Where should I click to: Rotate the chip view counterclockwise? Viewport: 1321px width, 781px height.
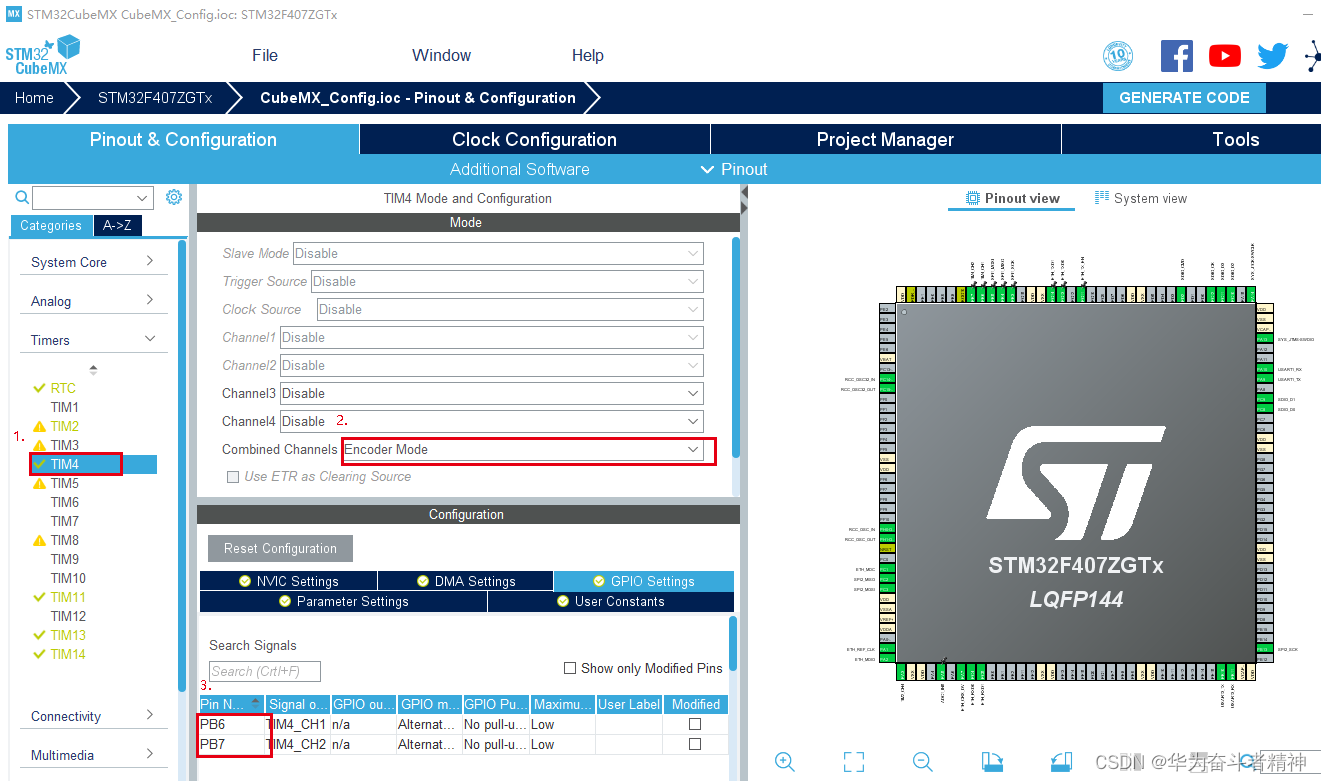[1061, 762]
